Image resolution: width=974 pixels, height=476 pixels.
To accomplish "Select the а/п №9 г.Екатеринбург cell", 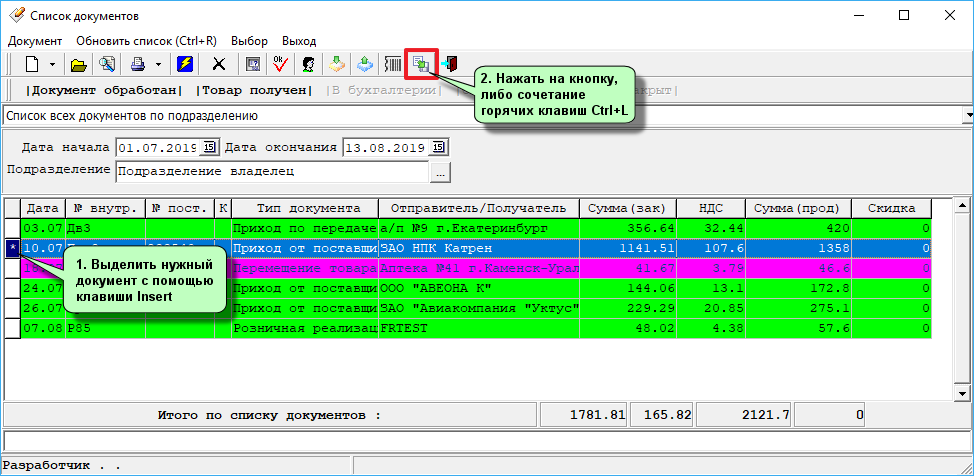I will (x=479, y=228).
